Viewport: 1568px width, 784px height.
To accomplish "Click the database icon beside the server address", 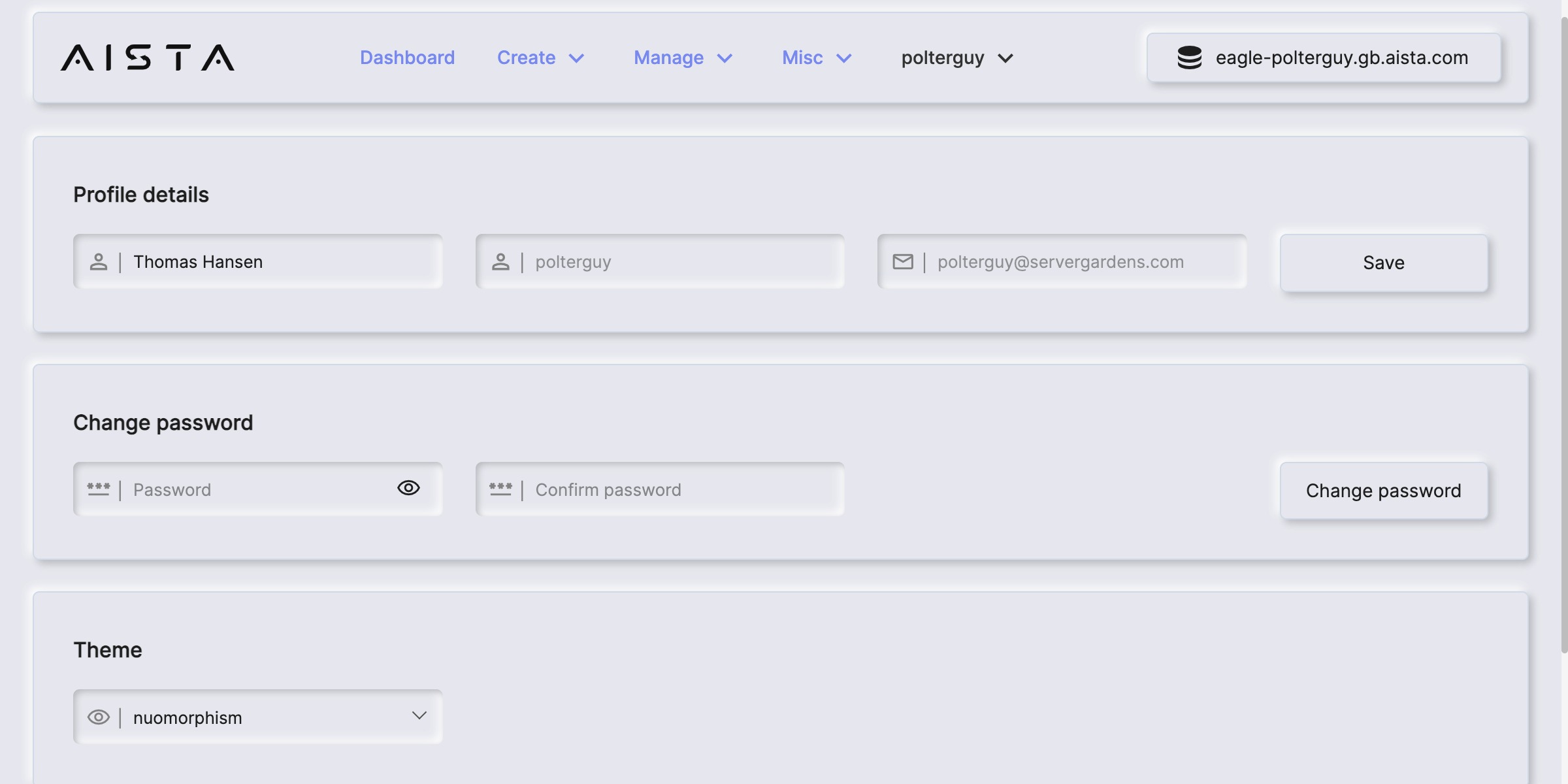I will click(1189, 57).
